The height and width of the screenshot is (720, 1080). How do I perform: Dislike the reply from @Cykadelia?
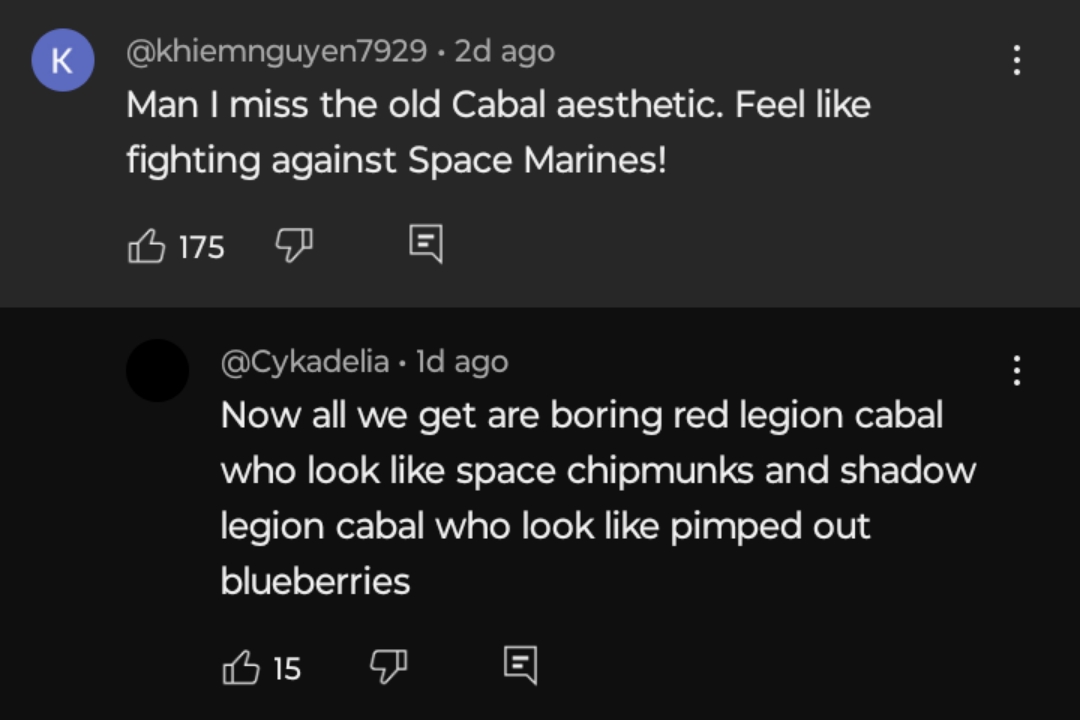(388, 666)
